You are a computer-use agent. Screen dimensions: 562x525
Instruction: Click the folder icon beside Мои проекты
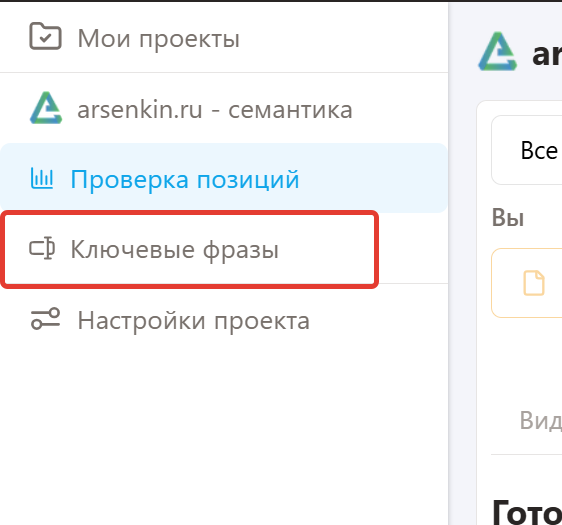[45, 36]
